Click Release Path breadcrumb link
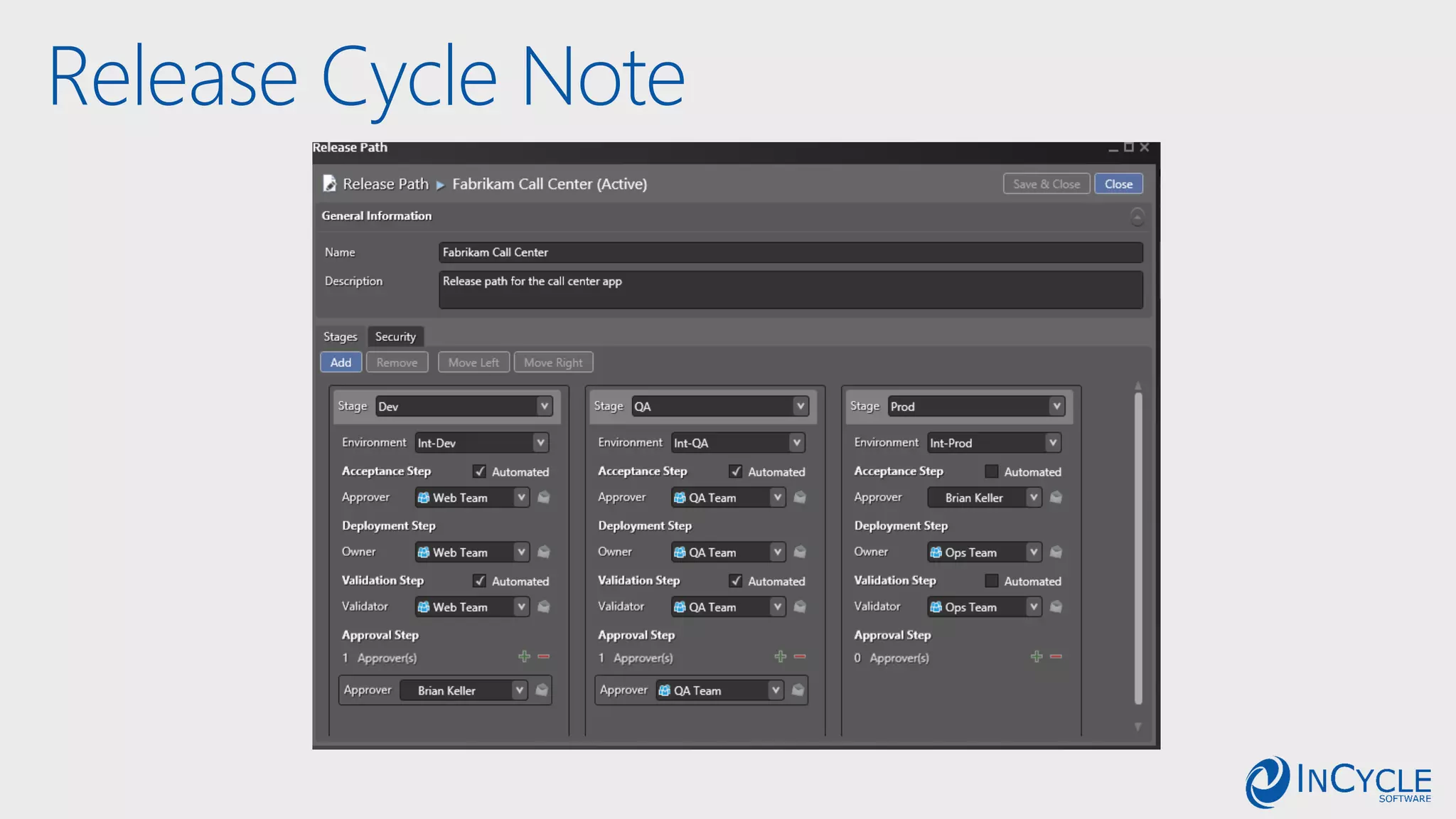This screenshot has width=1456, height=819. [x=385, y=184]
